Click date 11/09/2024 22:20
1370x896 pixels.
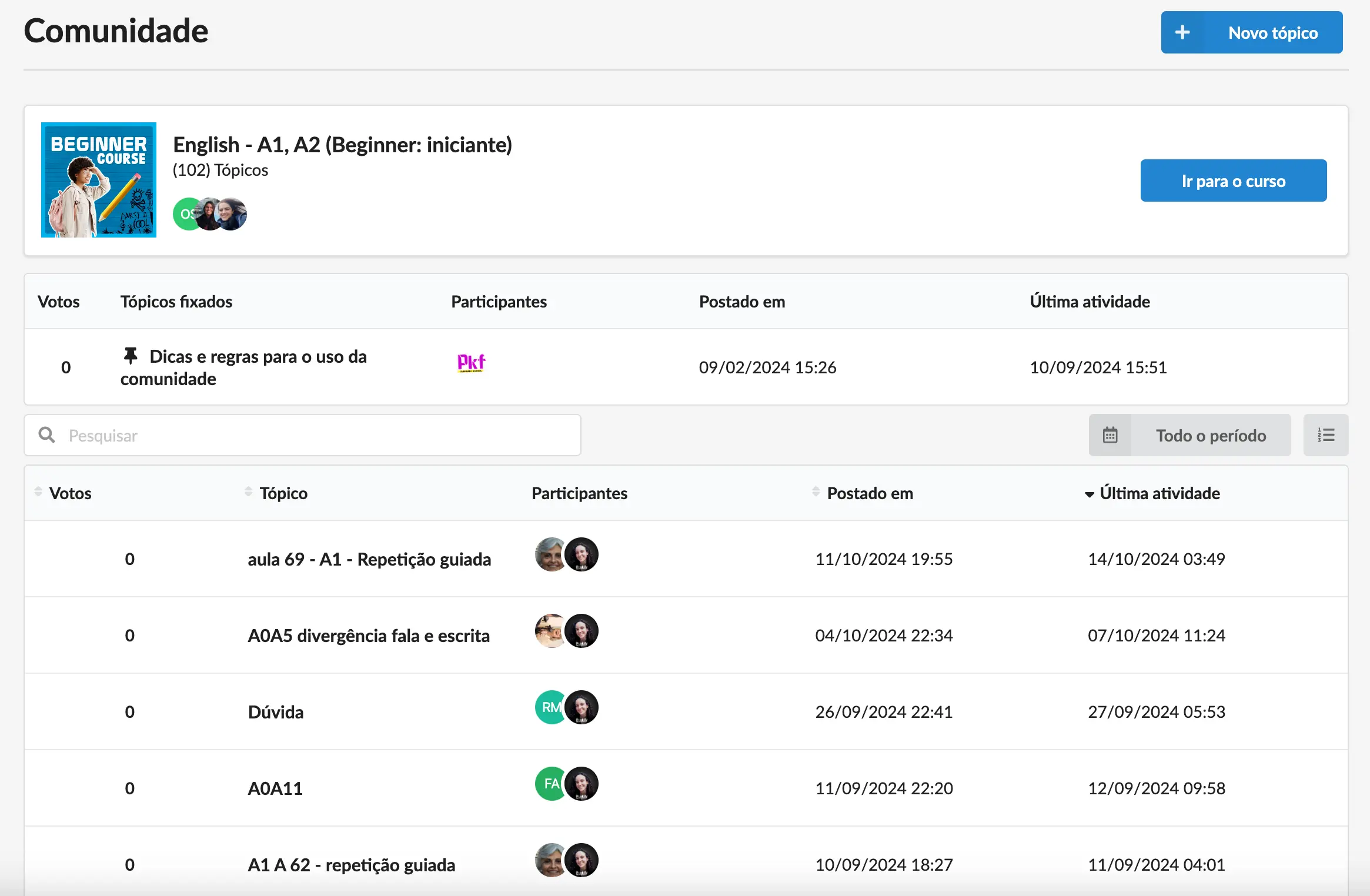(x=884, y=788)
